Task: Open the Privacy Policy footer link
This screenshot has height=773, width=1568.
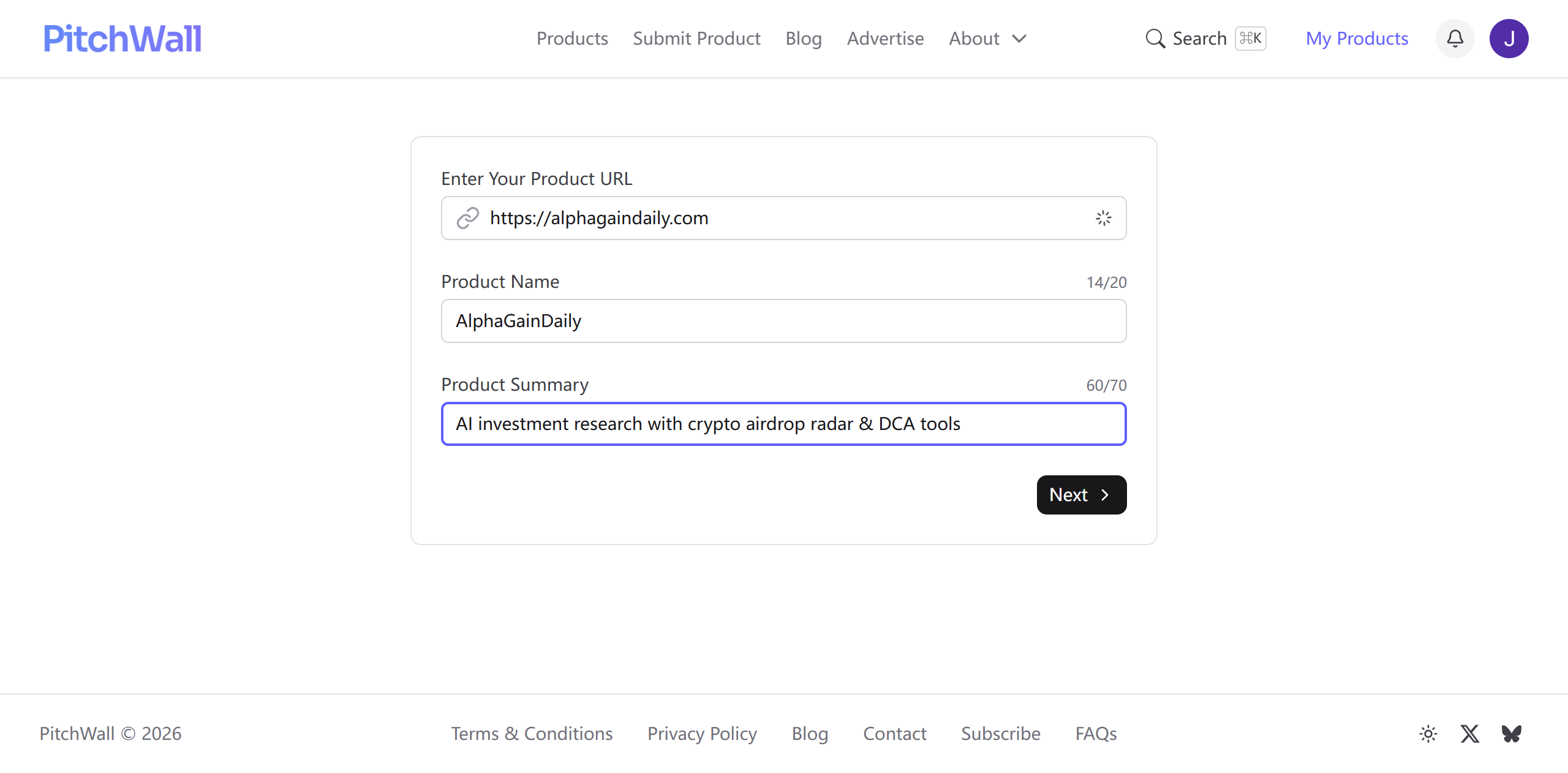Action: [702, 733]
